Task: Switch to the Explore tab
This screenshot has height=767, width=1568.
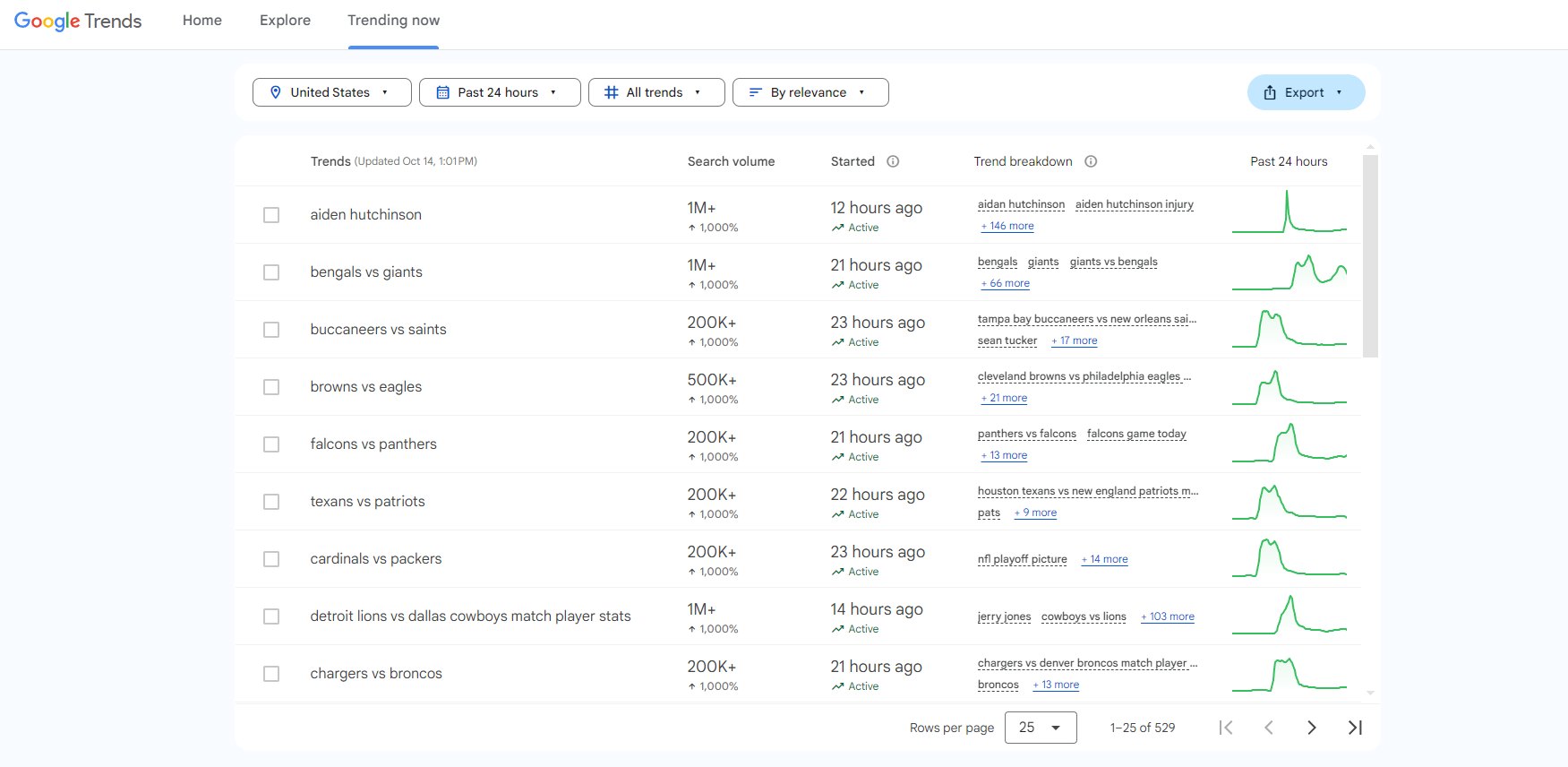Action: pos(285,21)
